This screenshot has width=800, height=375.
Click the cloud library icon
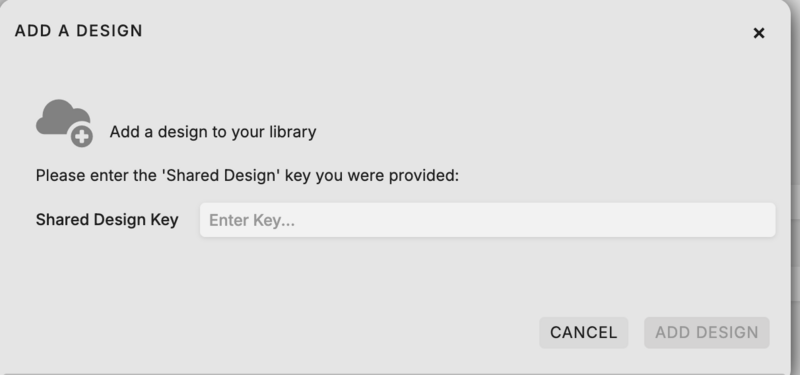pyautogui.click(x=64, y=123)
